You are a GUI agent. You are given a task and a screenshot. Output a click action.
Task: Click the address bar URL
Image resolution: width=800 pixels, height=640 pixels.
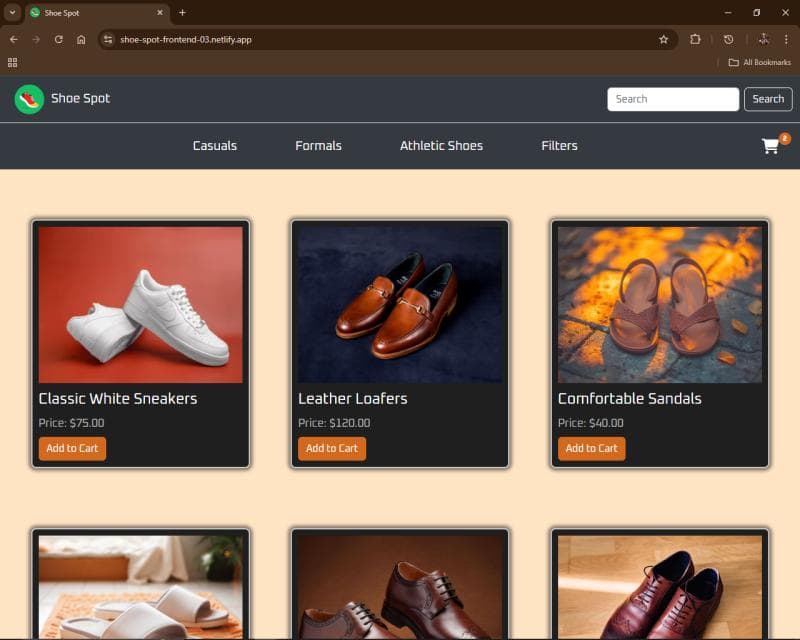click(186, 39)
